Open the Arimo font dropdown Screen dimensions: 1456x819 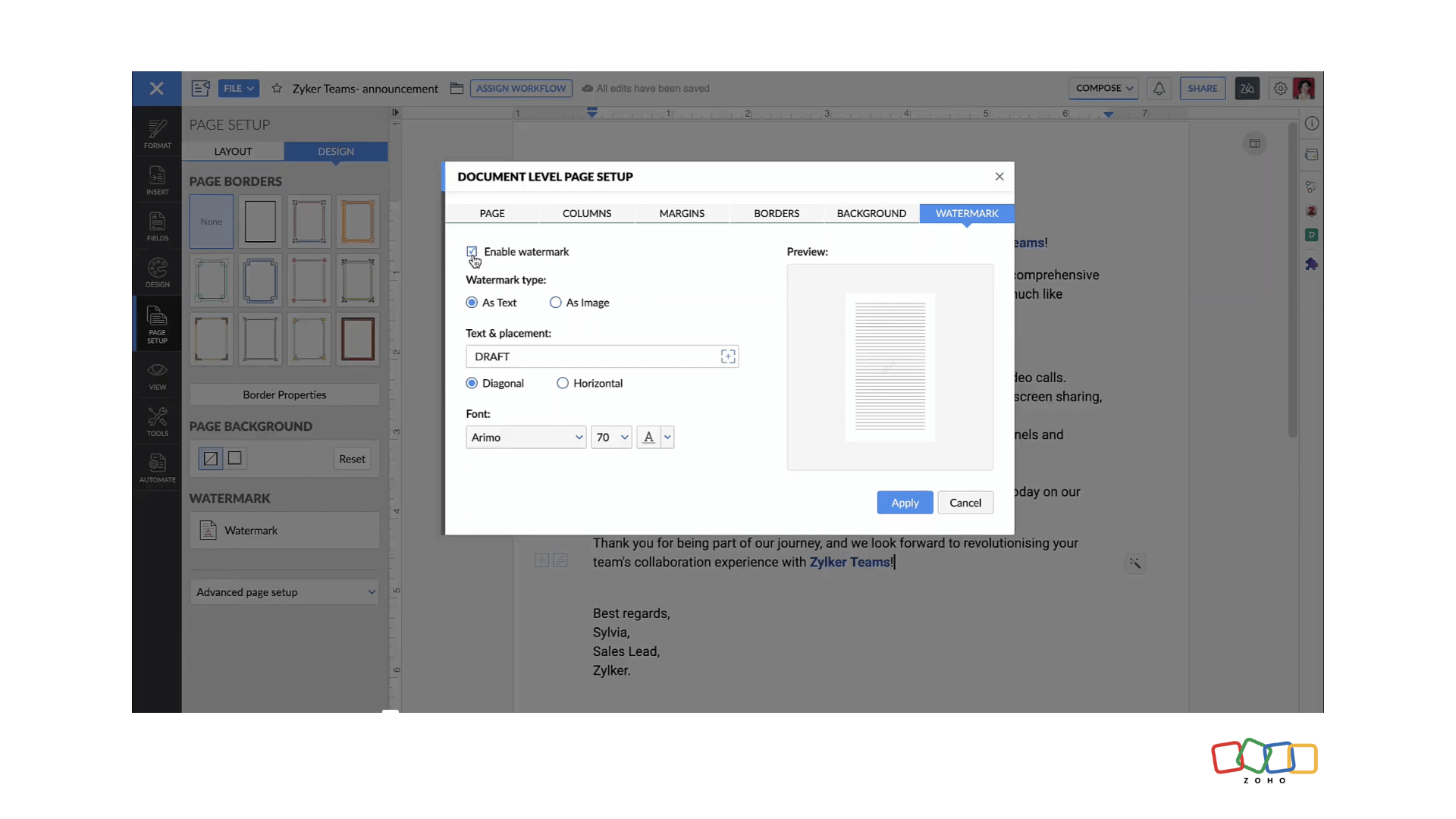[526, 437]
